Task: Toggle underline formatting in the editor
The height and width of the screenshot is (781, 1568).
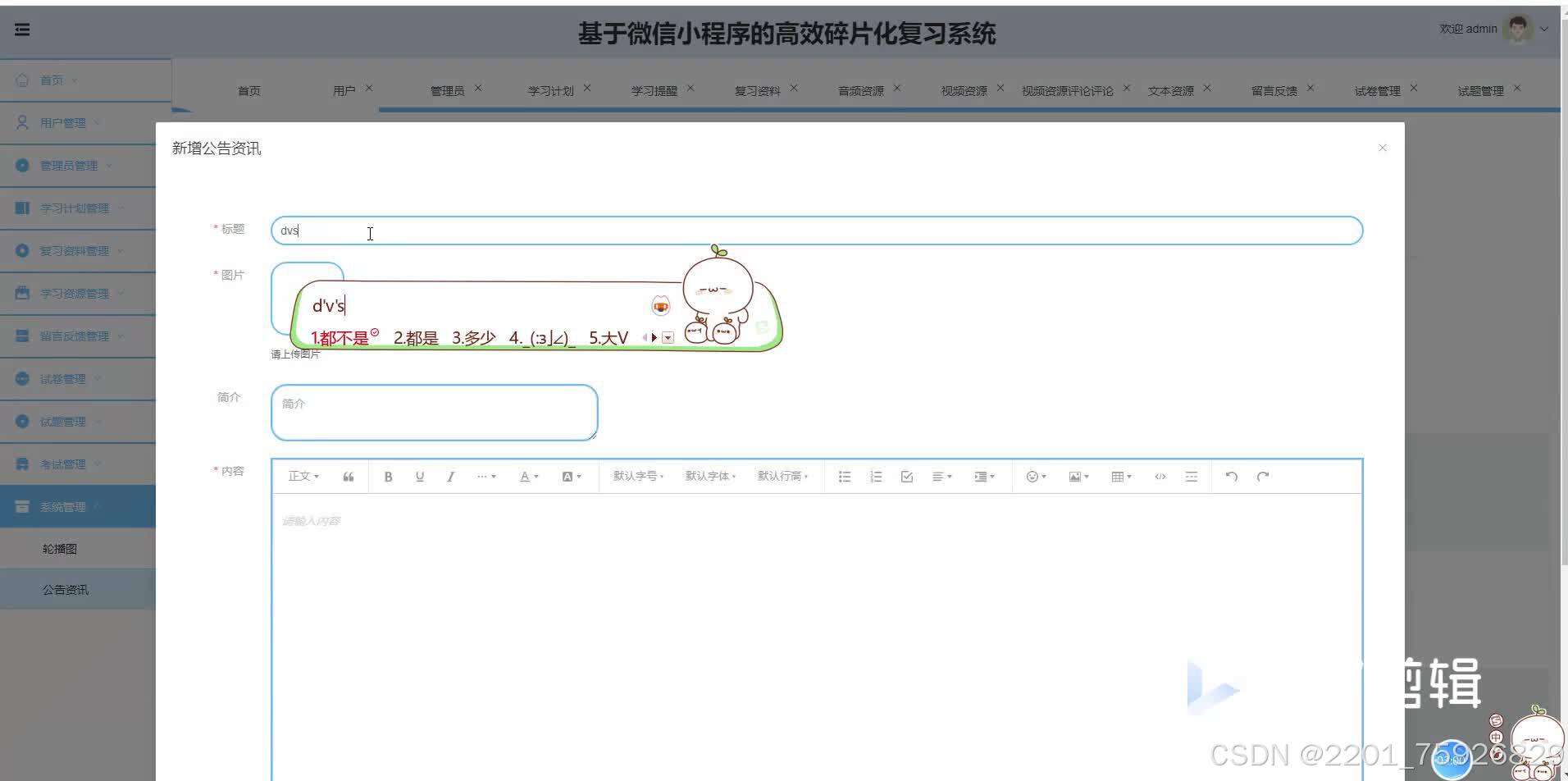Action: pyautogui.click(x=419, y=477)
